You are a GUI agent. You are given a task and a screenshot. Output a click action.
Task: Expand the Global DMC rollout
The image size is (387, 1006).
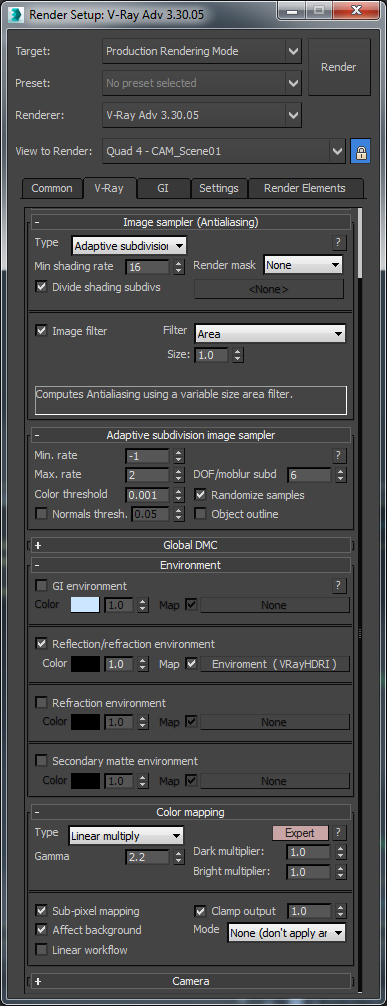191,545
